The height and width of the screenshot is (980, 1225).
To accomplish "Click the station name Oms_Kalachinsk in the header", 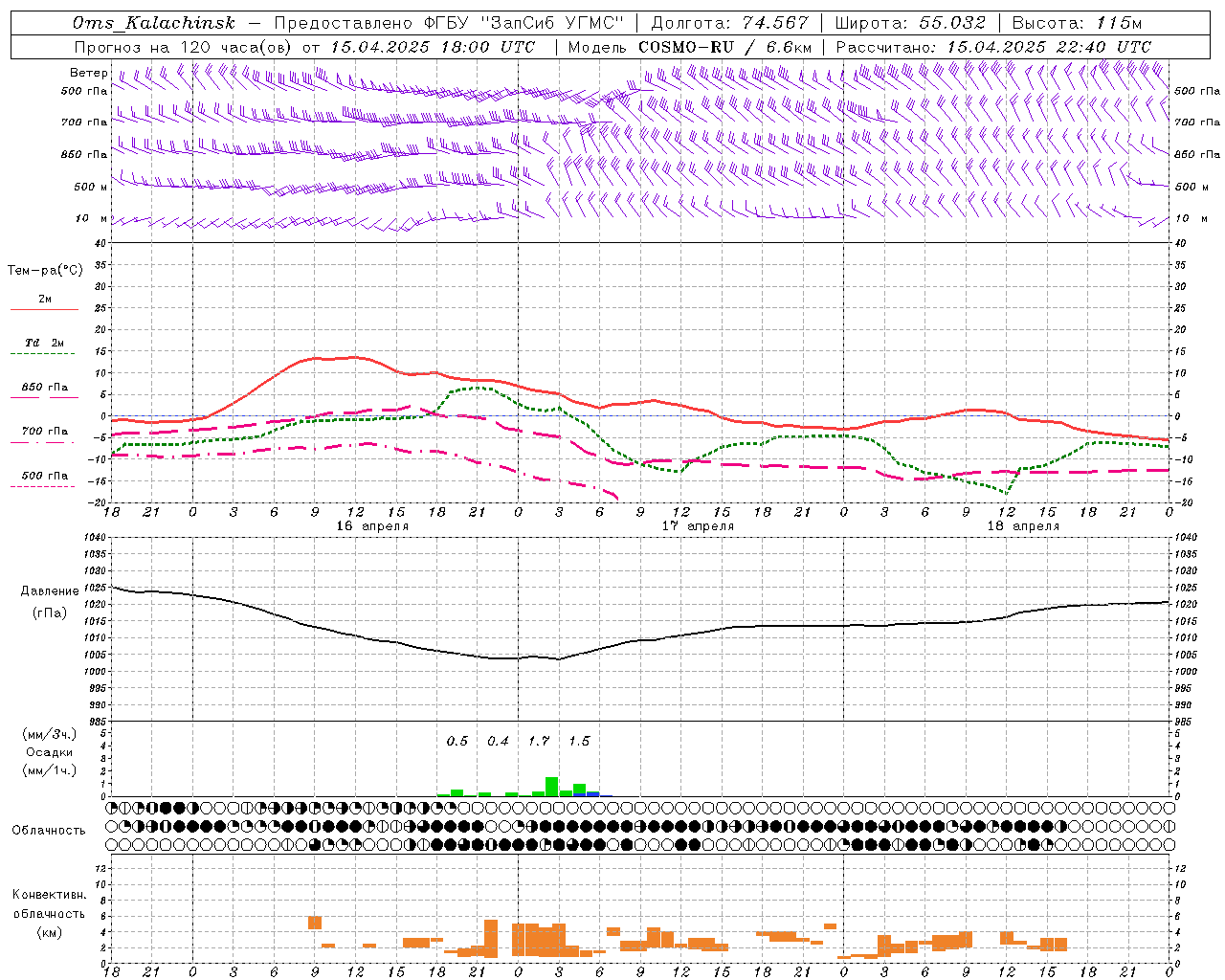I will [153, 23].
